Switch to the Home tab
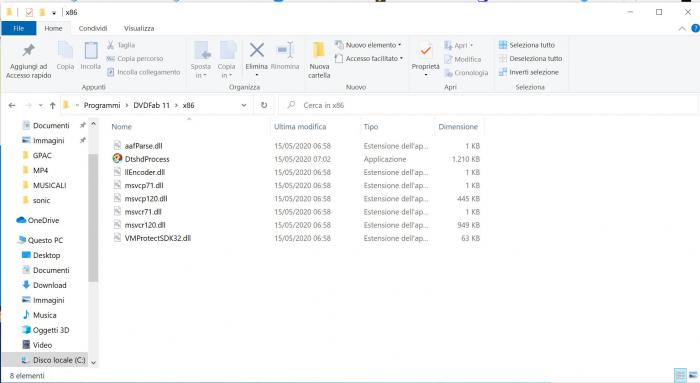 [x=53, y=28]
